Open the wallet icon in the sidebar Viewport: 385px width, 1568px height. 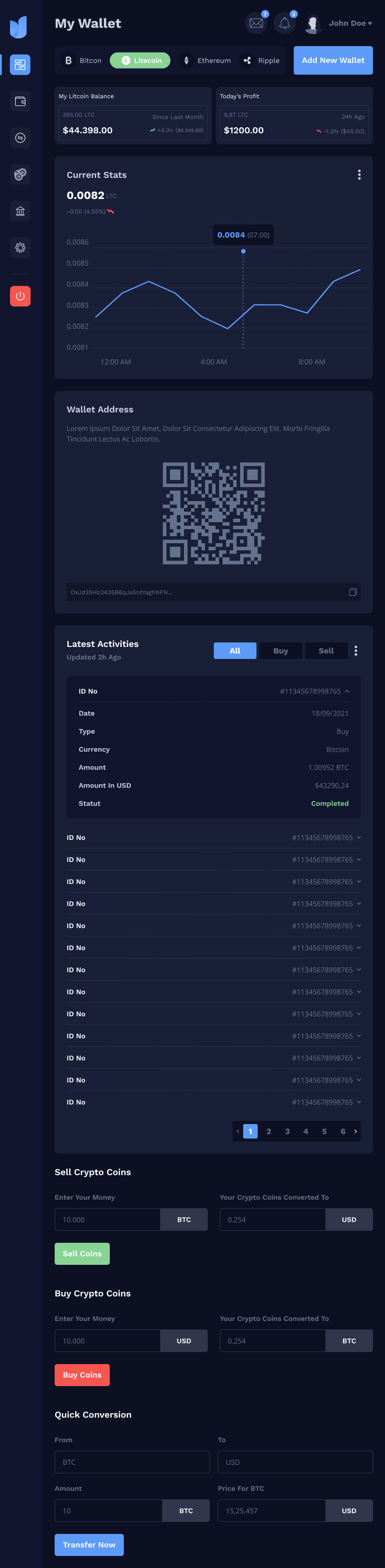[20, 101]
